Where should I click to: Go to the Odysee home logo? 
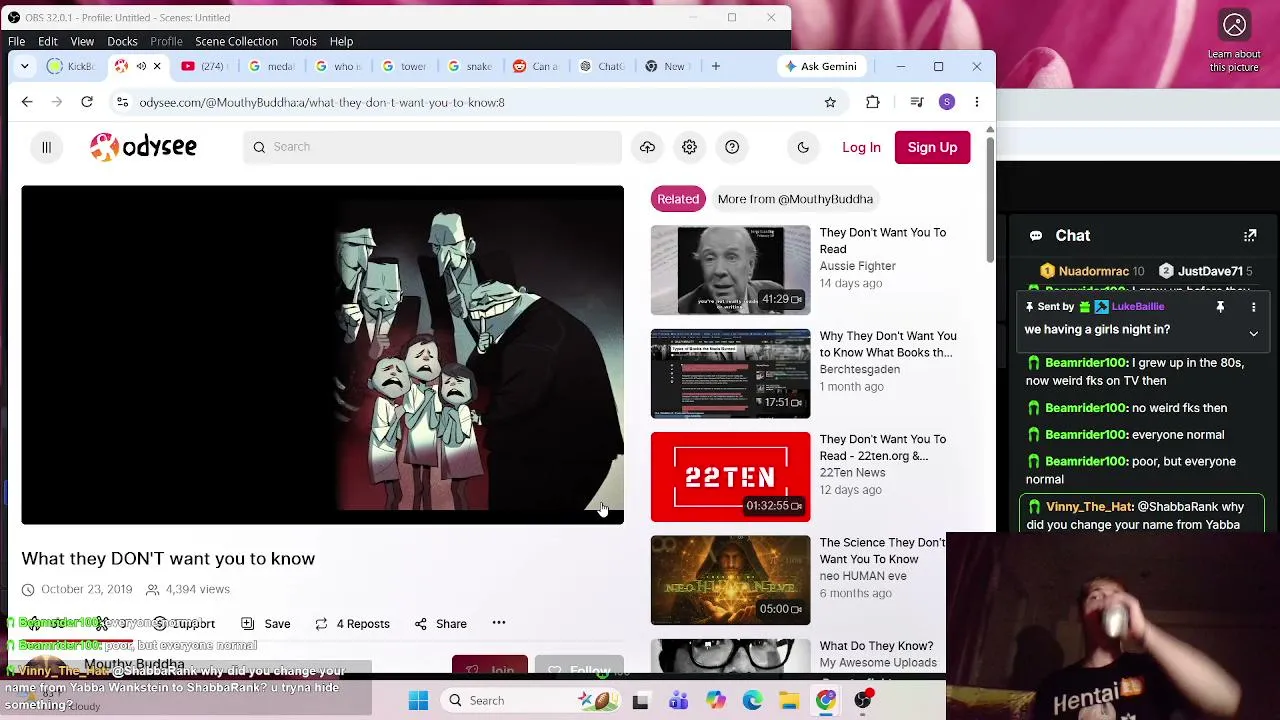[x=143, y=147]
